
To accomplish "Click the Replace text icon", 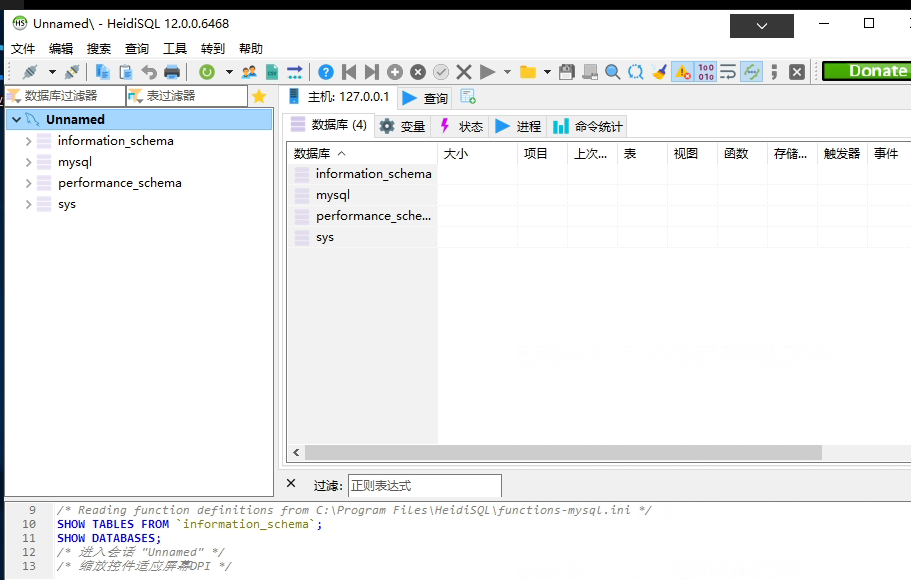I will [636, 72].
